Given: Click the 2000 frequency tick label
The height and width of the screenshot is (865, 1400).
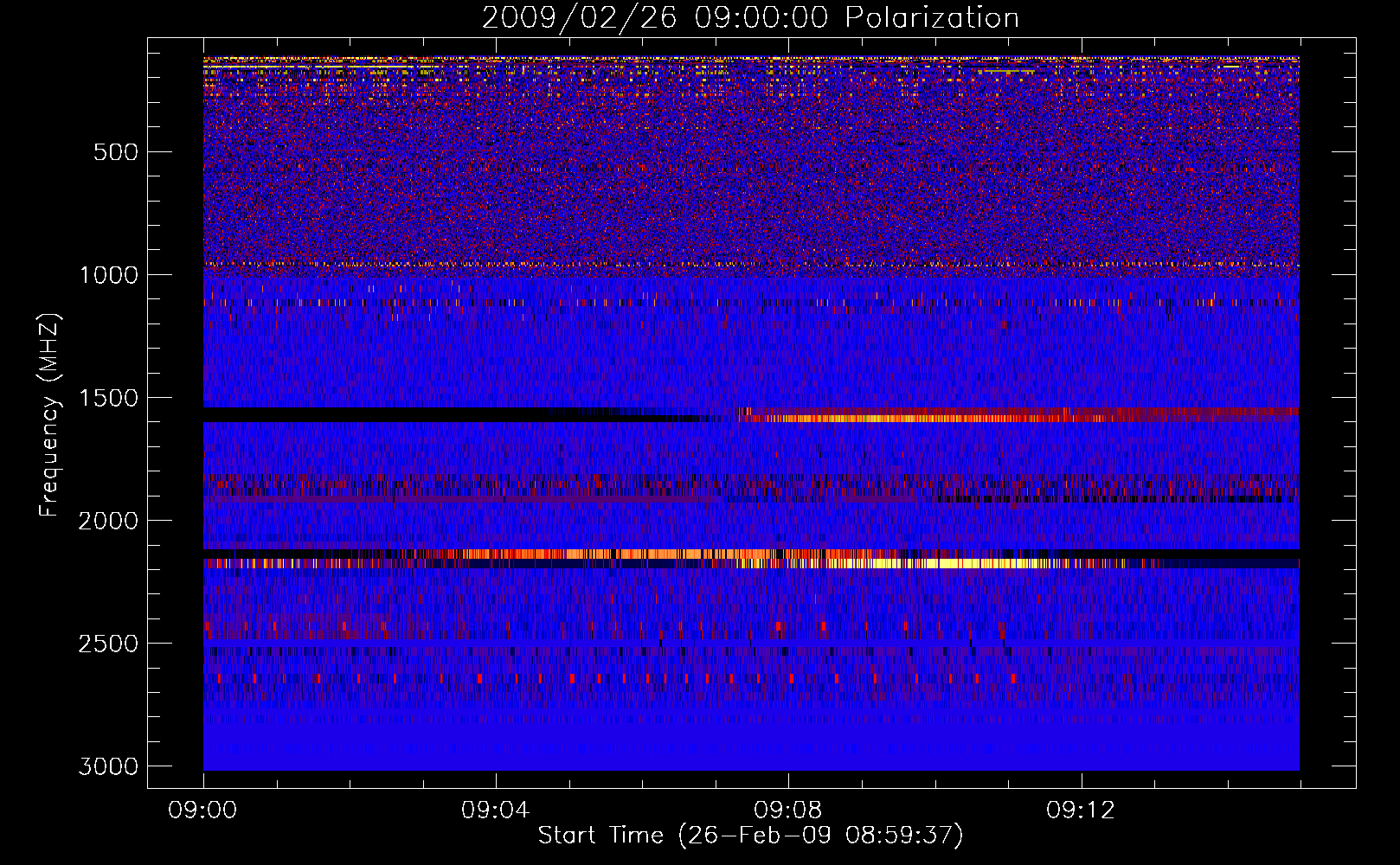Looking at the screenshot, I should (108, 521).
